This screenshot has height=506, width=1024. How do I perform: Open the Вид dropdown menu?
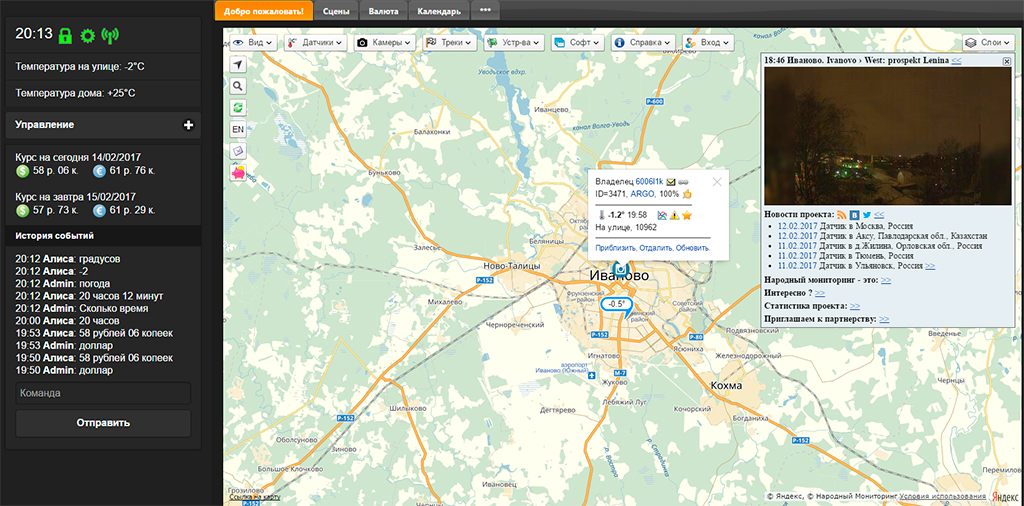click(254, 42)
